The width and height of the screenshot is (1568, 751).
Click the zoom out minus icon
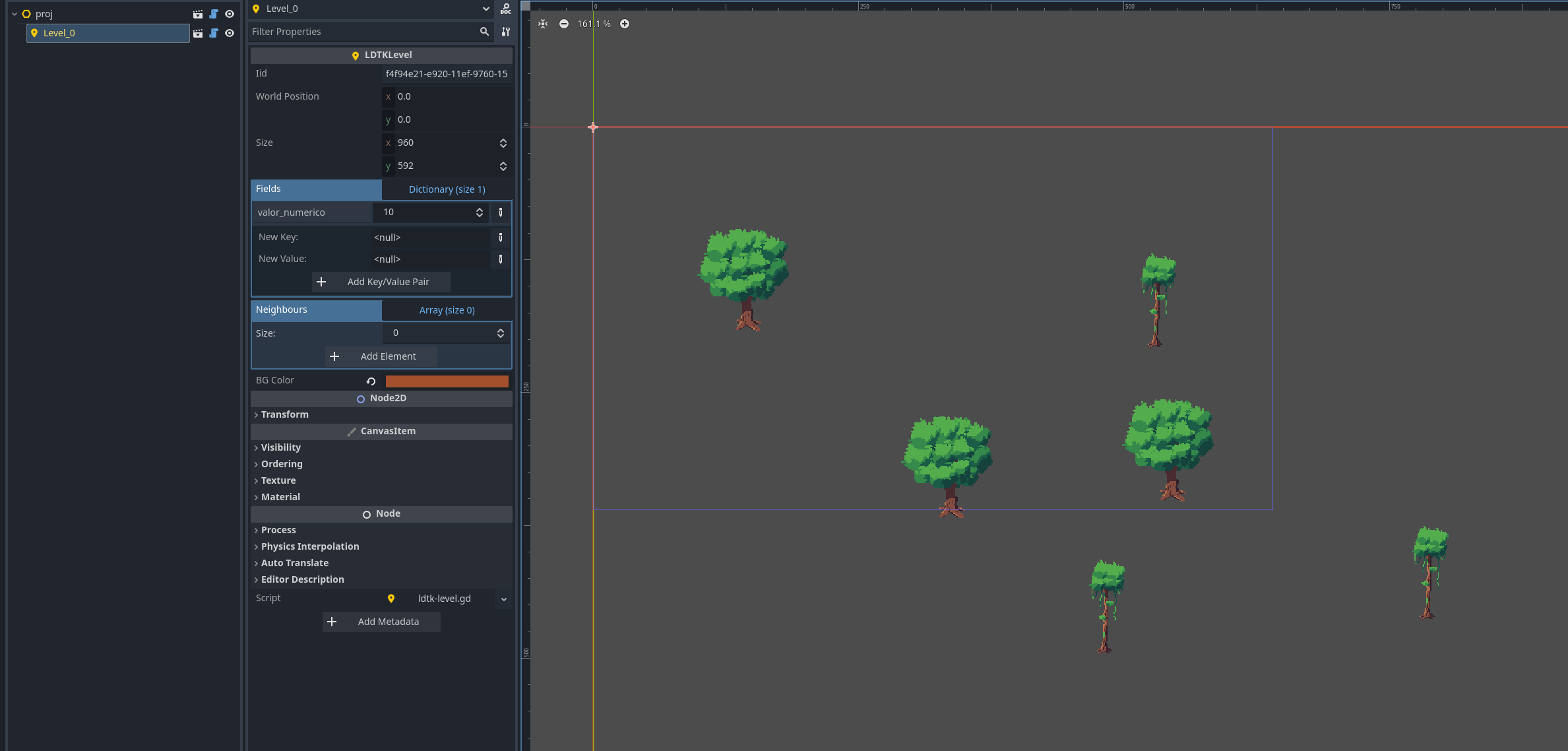(x=563, y=24)
